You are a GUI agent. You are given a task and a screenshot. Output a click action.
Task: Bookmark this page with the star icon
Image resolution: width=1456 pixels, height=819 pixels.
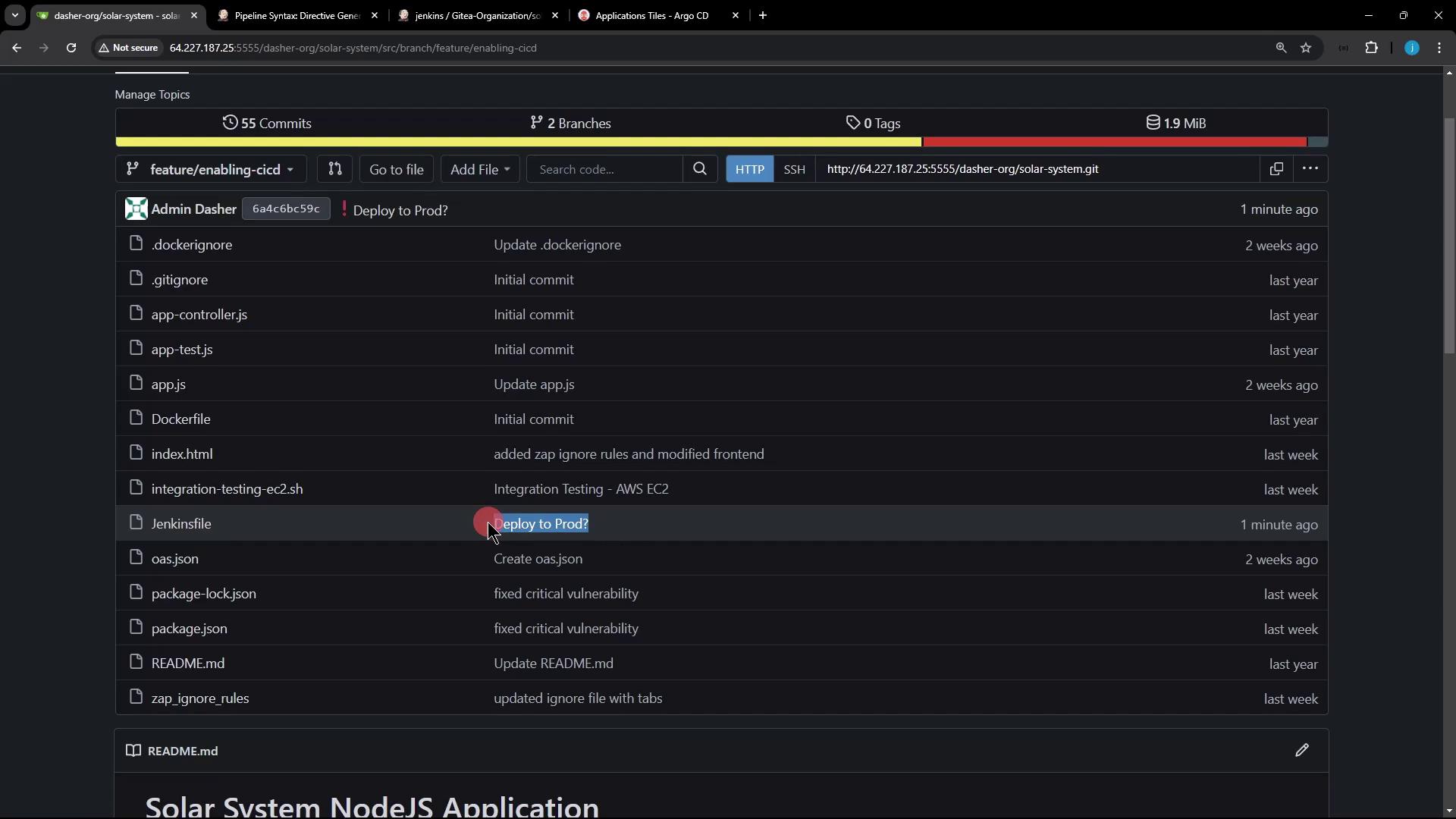click(1306, 48)
